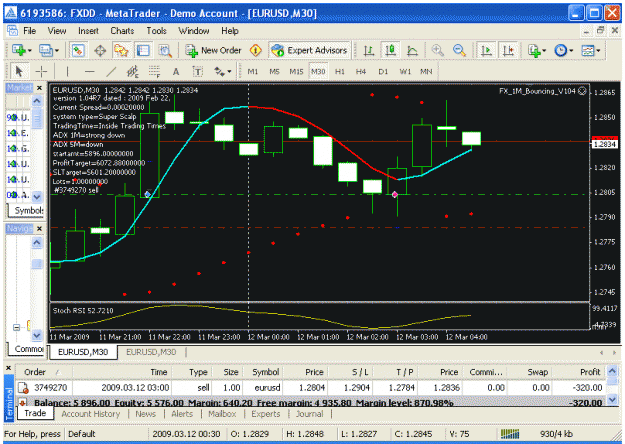Open the Insert menu

tap(88, 31)
